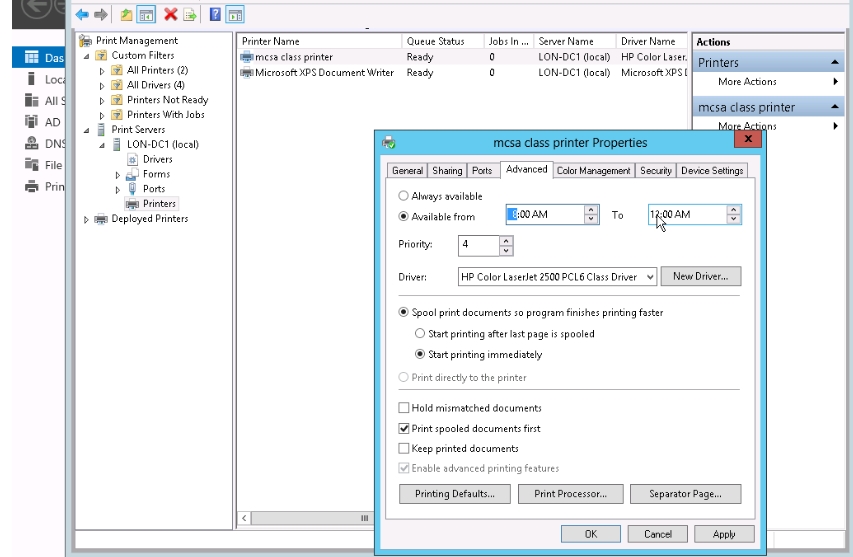
Task: Uncheck Print spooled documents first
Action: tap(404, 428)
